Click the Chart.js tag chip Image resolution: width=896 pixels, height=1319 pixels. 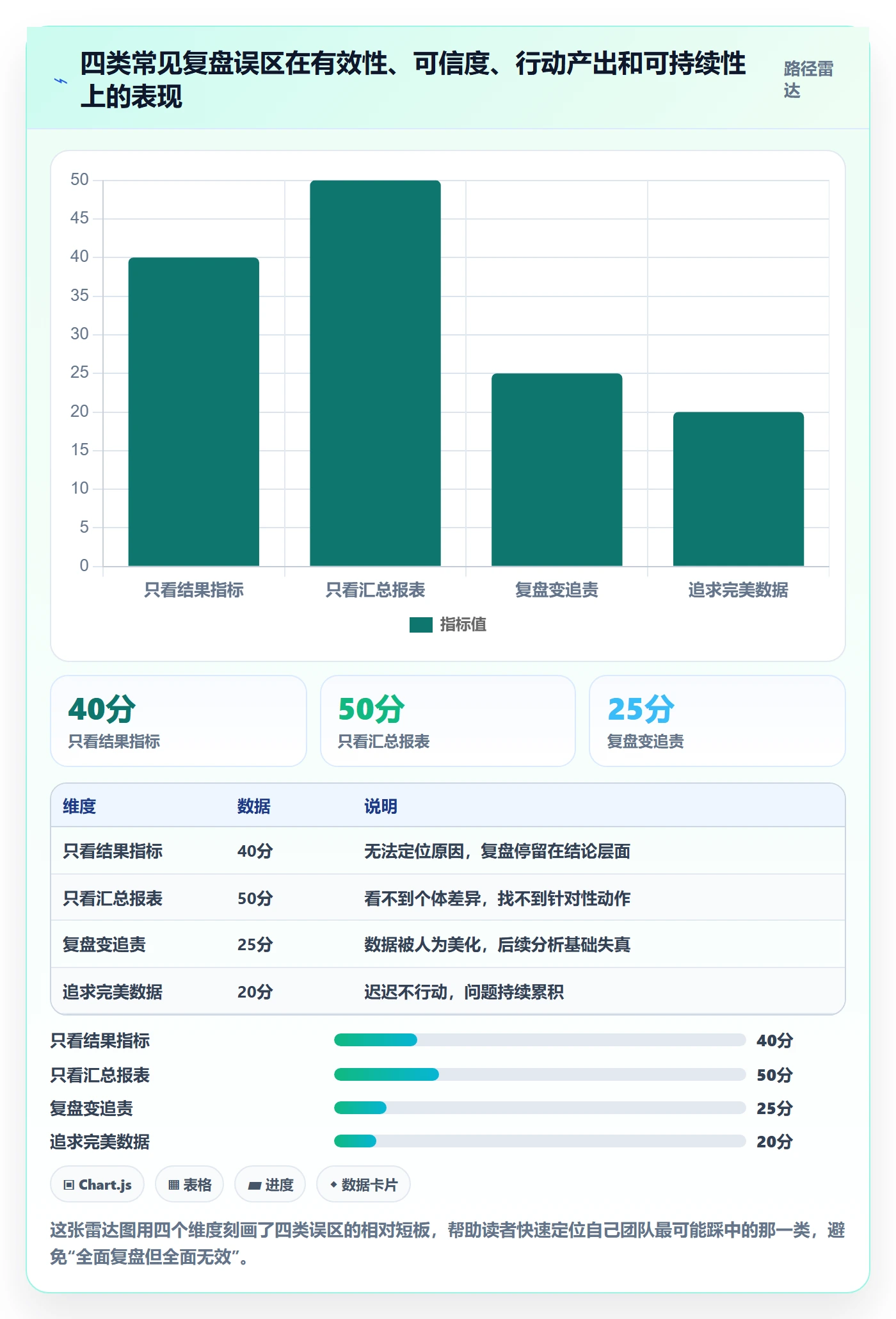point(97,1185)
